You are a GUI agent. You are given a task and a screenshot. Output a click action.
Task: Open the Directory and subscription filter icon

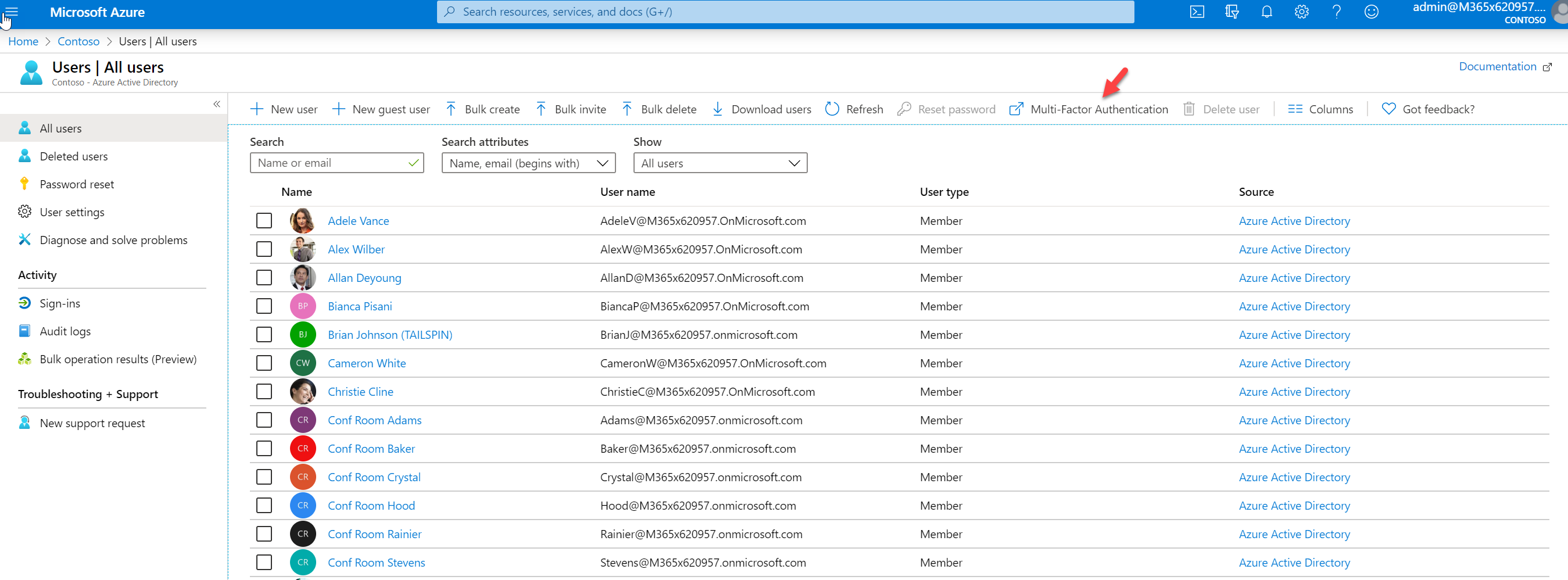pos(1232,12)
